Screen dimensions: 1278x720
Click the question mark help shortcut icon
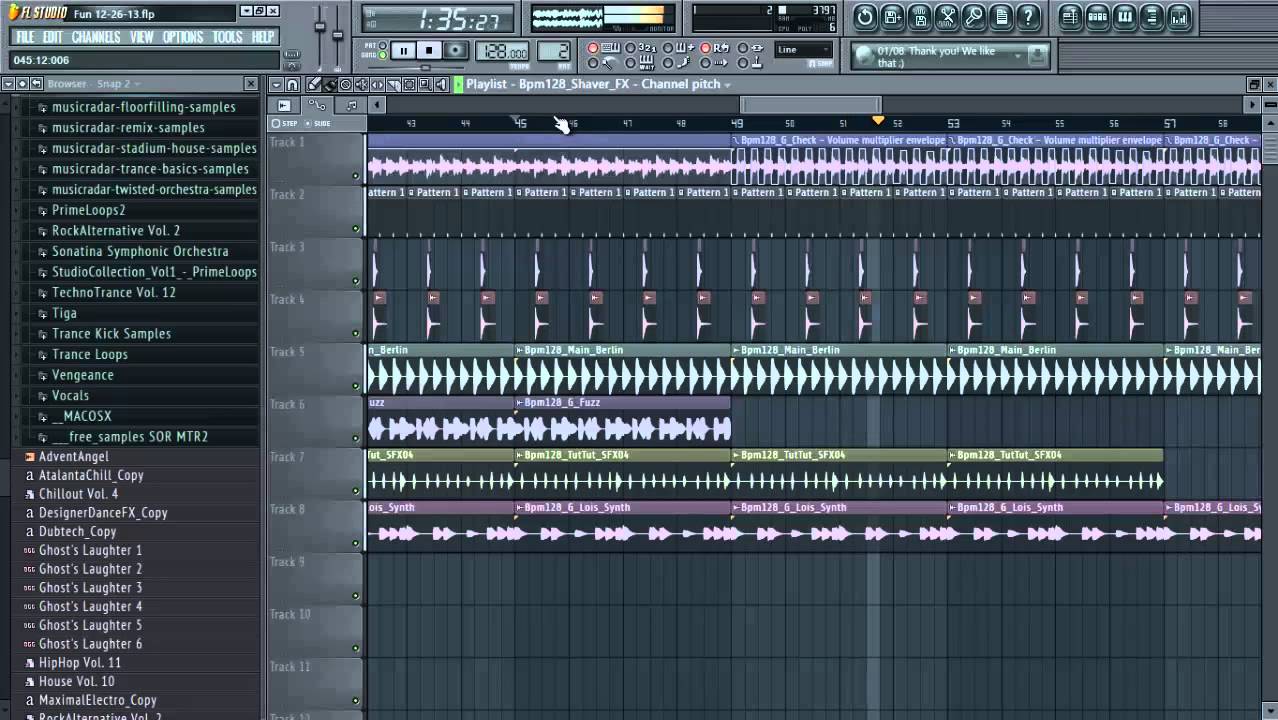point(1028,17)
